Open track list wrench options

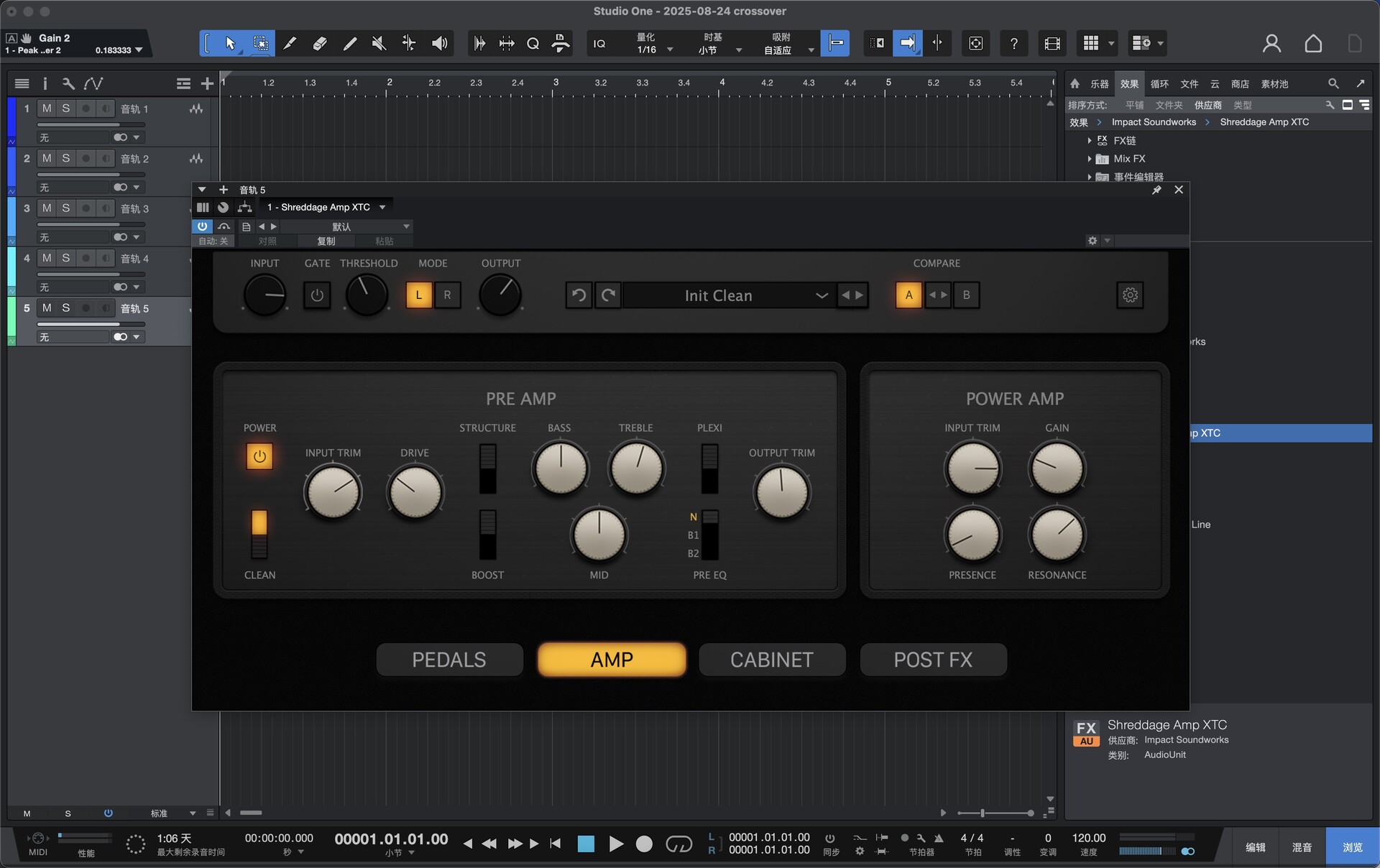(68, 84)
